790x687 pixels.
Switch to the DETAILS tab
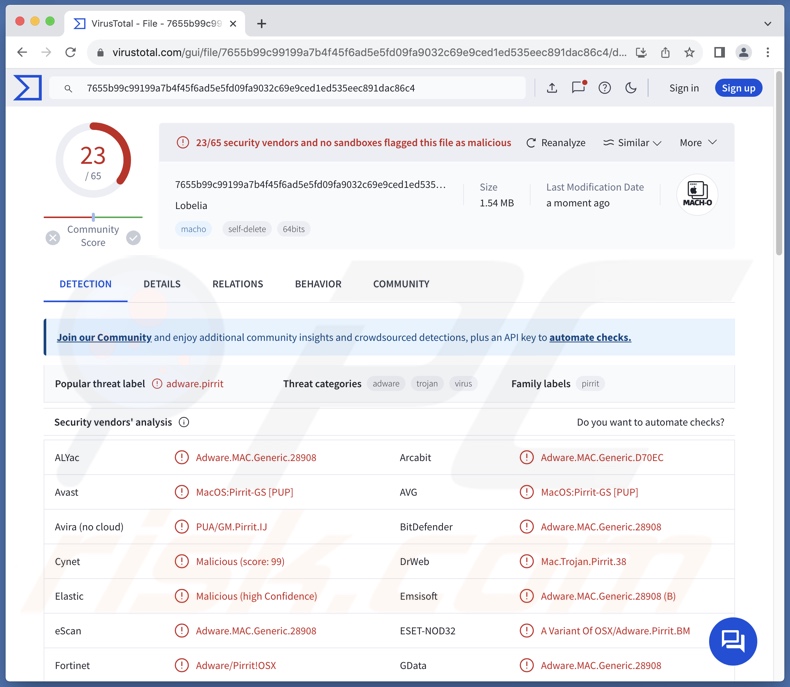tap(162, 284)
